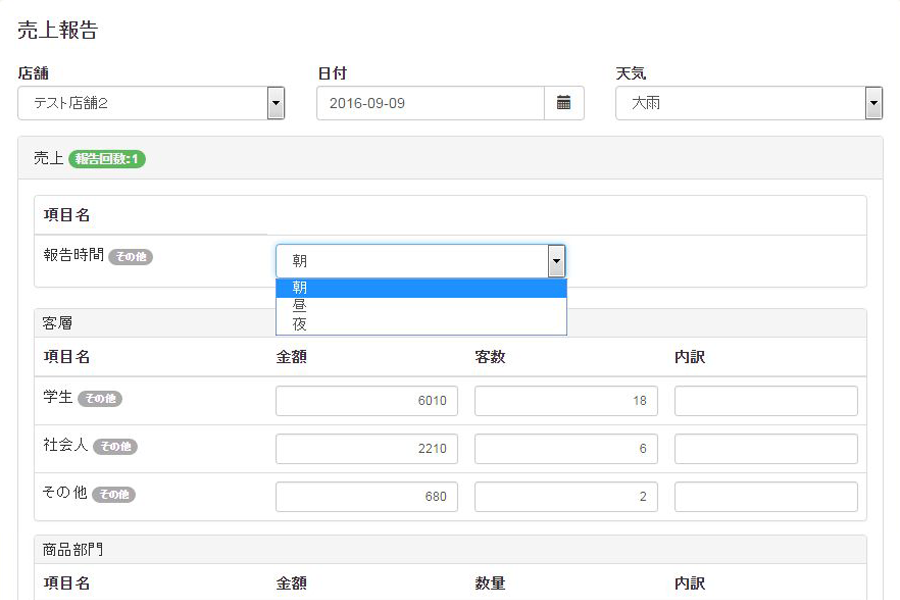The width and height of the screenshot is (900, 600).
Task: Click the その他 amount field with 680
Action: tap(367, 497)
